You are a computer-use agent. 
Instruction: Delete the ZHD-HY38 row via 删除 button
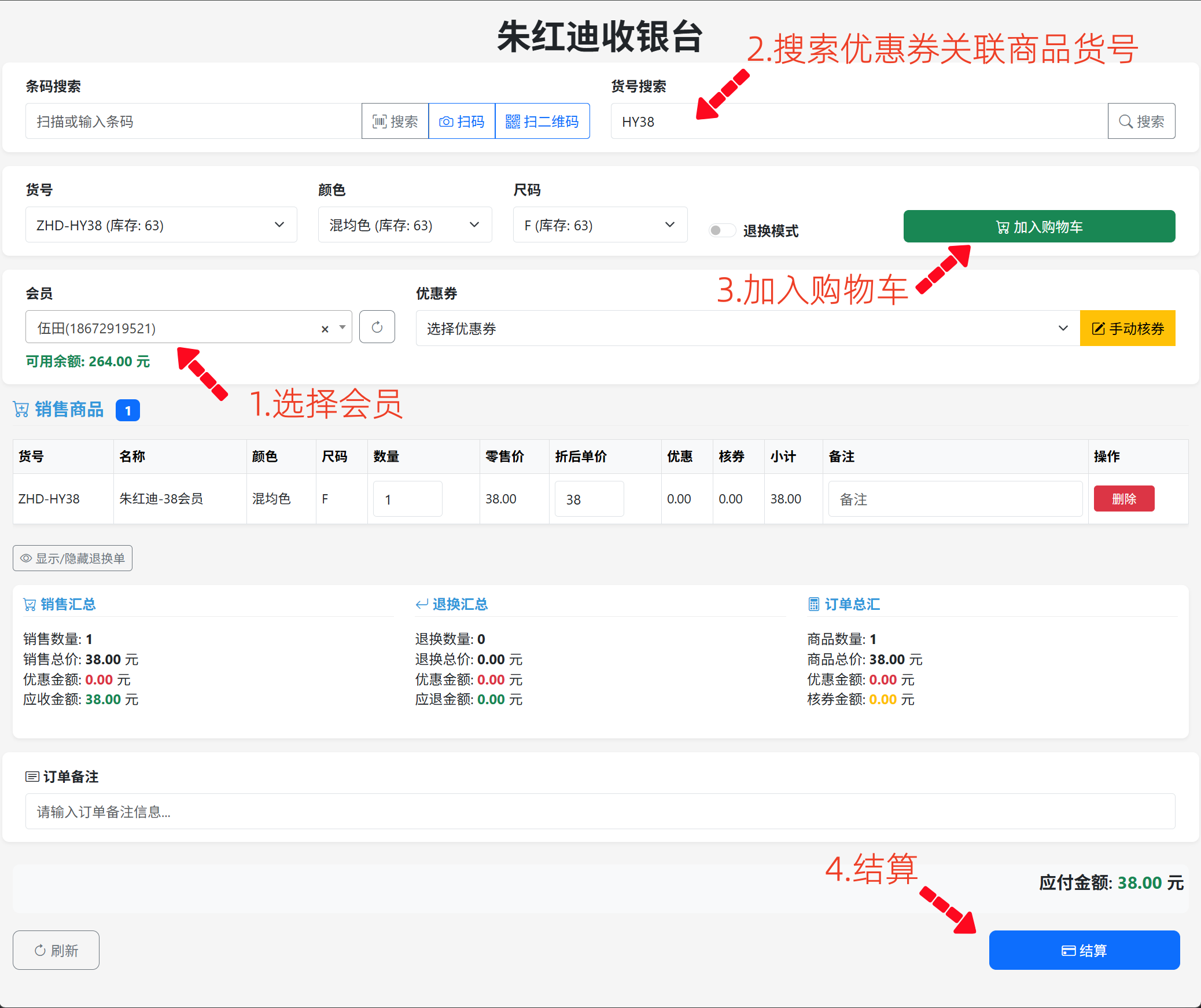(x=1123, y=498)
